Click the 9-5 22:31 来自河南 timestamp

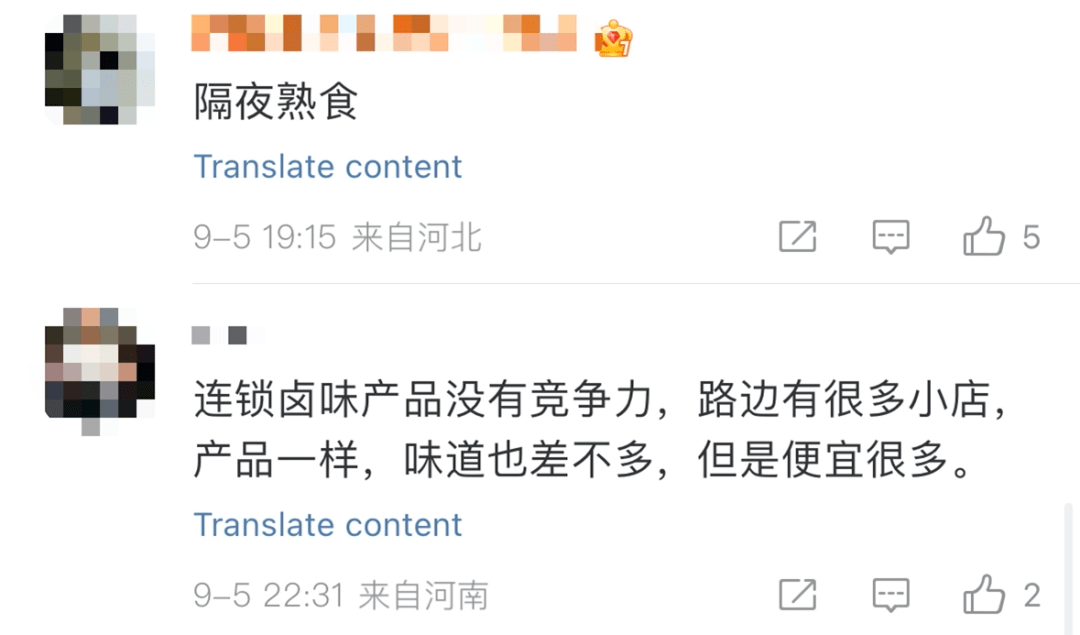tap(340, 596)
